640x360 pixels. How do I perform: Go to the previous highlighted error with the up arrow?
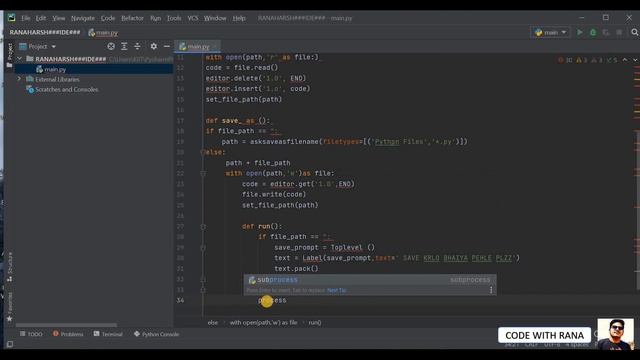625,60
